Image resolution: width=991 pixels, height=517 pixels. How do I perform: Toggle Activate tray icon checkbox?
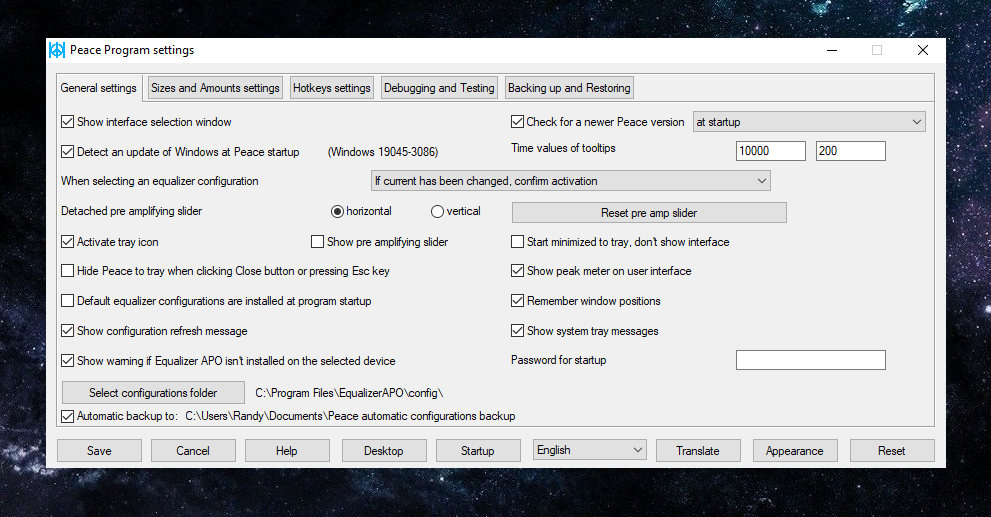pos(68,241)
